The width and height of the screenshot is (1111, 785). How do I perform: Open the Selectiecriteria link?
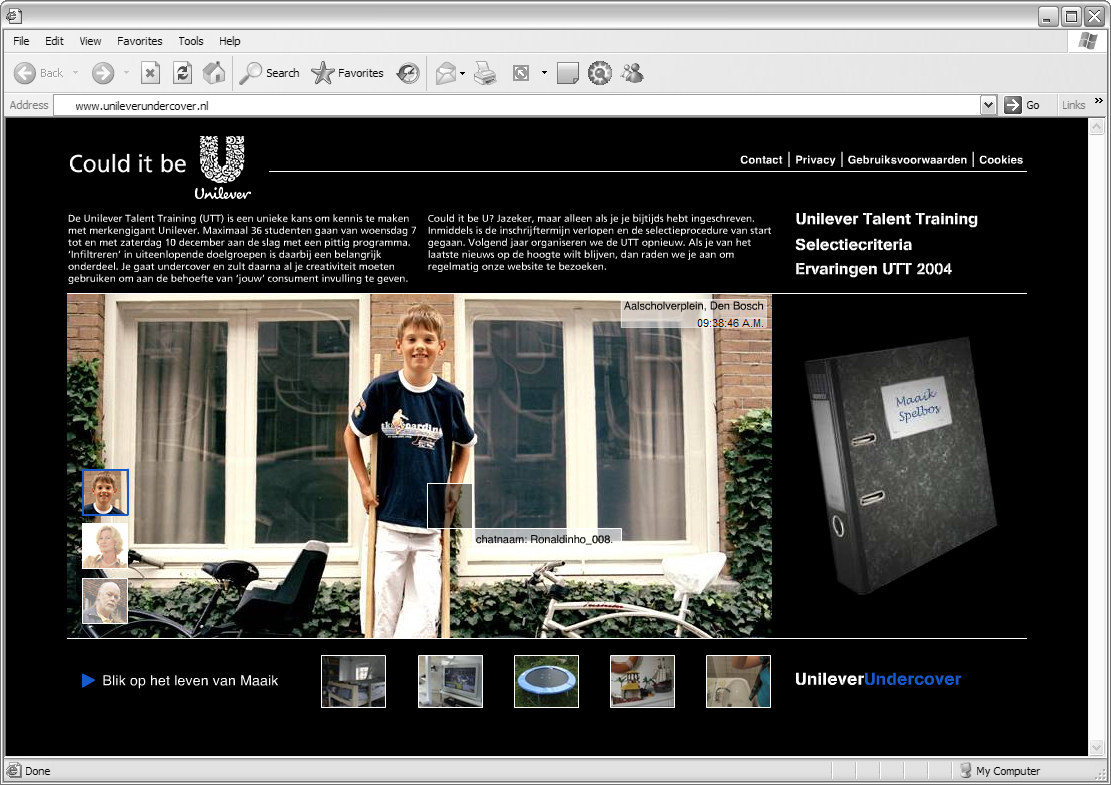[853, 244]
